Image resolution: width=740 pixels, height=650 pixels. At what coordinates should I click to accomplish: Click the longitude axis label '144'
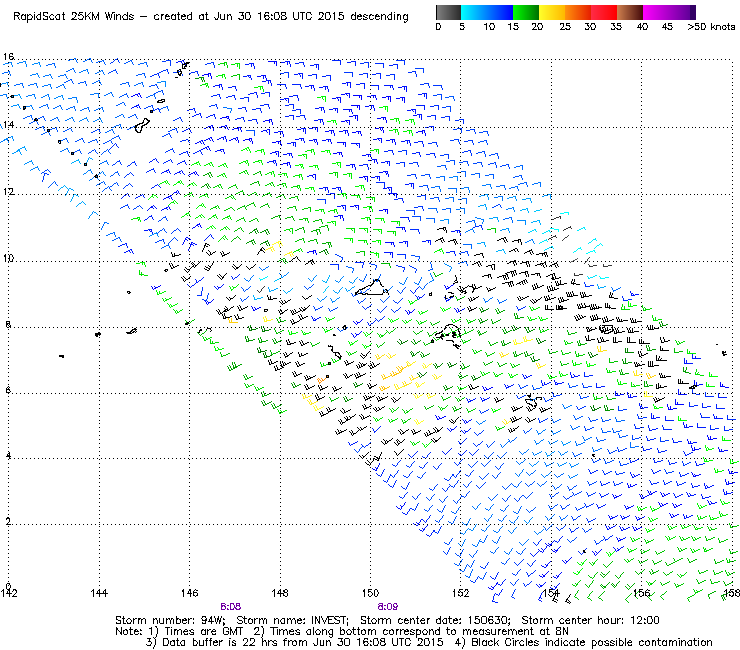coord(99,593)
